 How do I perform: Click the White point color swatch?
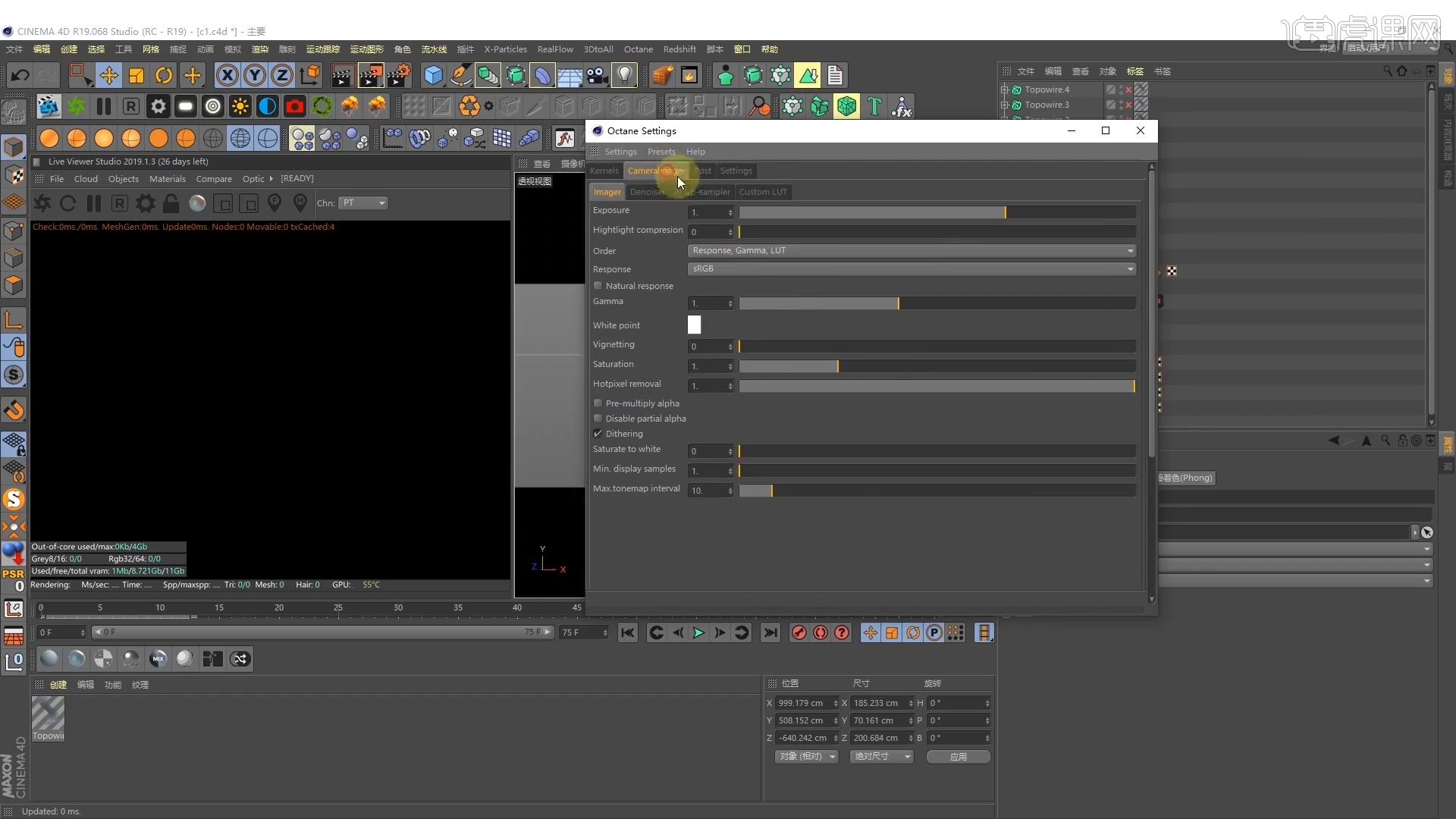[694, 325]
